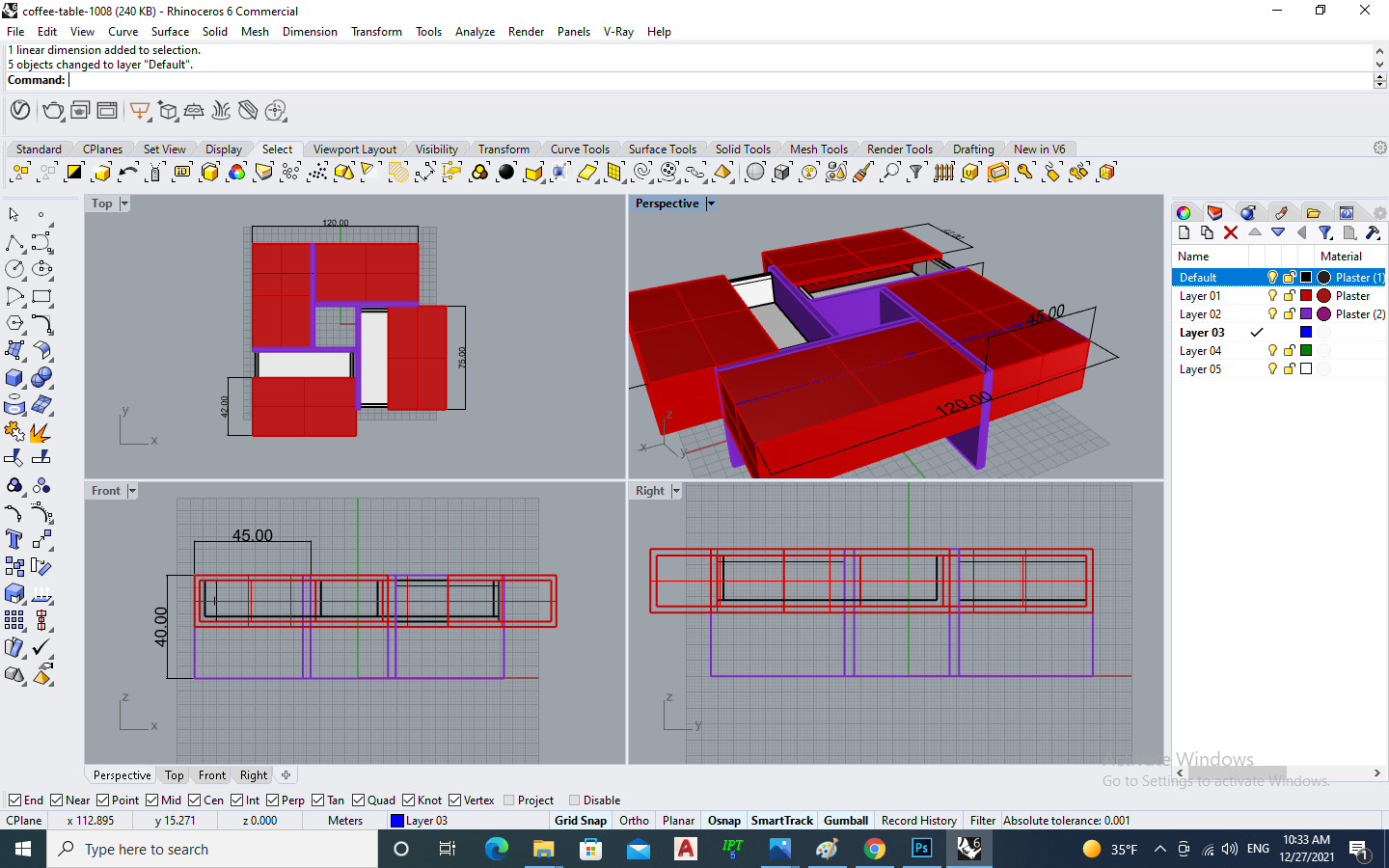Click the Record History status button
1389x868 pixels.
[918, 821]
